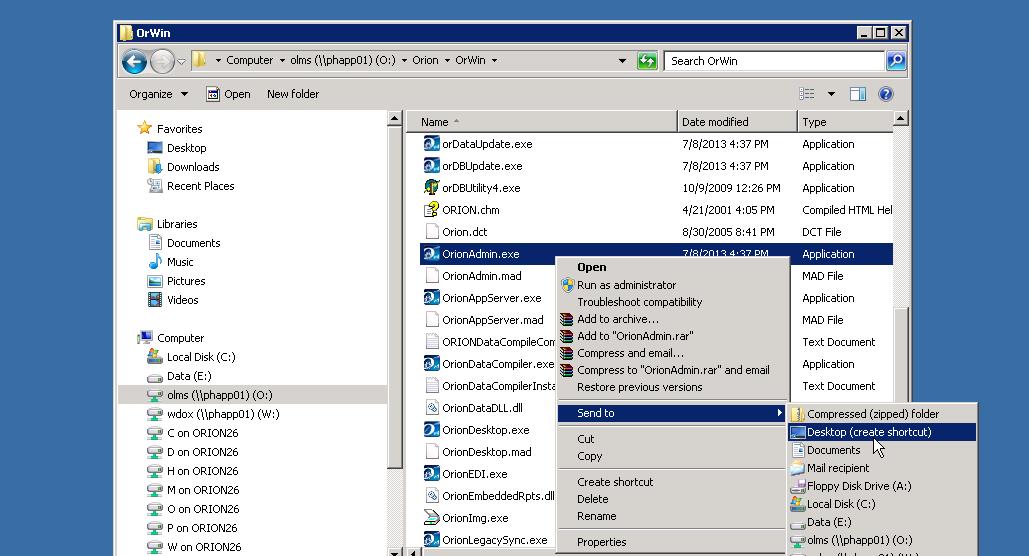Image resolution: width=1029 pixels, height=556 pixels.
Task: Click the orDataUpdate.exe file icon
Action: [431, 143]
